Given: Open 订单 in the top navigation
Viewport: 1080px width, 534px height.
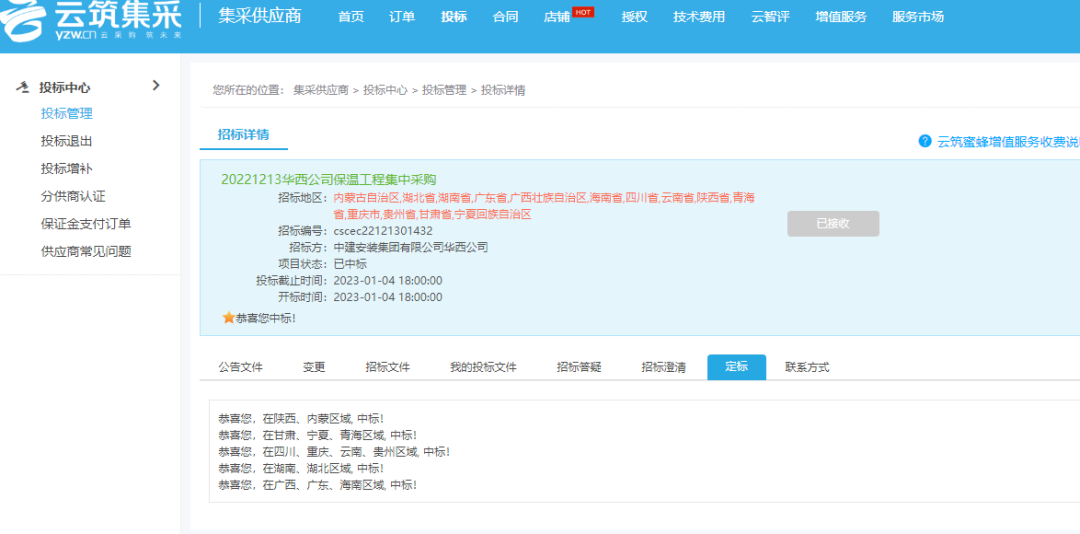Looking at the screenshot, I should 402,17.
